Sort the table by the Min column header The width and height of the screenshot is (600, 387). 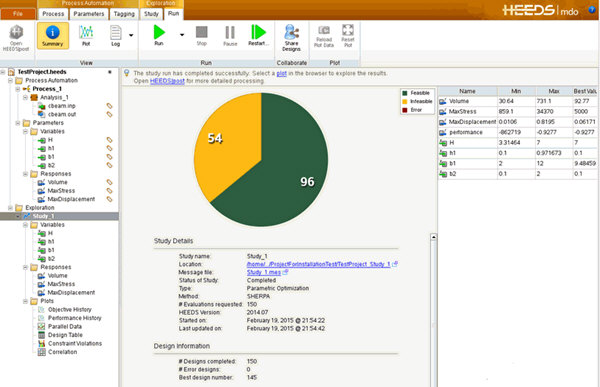point(516,91)
